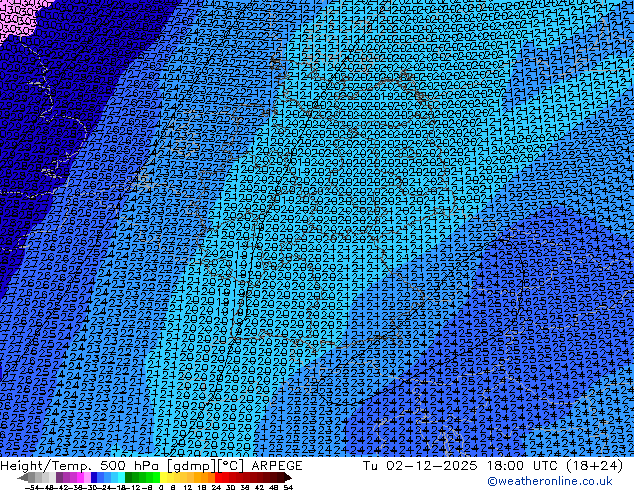The height and width of the screenshot is (490, 634).
Task: Click the 'Tu 02-12-2025 18:00 UTC' timestamp
Action: tap(461, 466)
